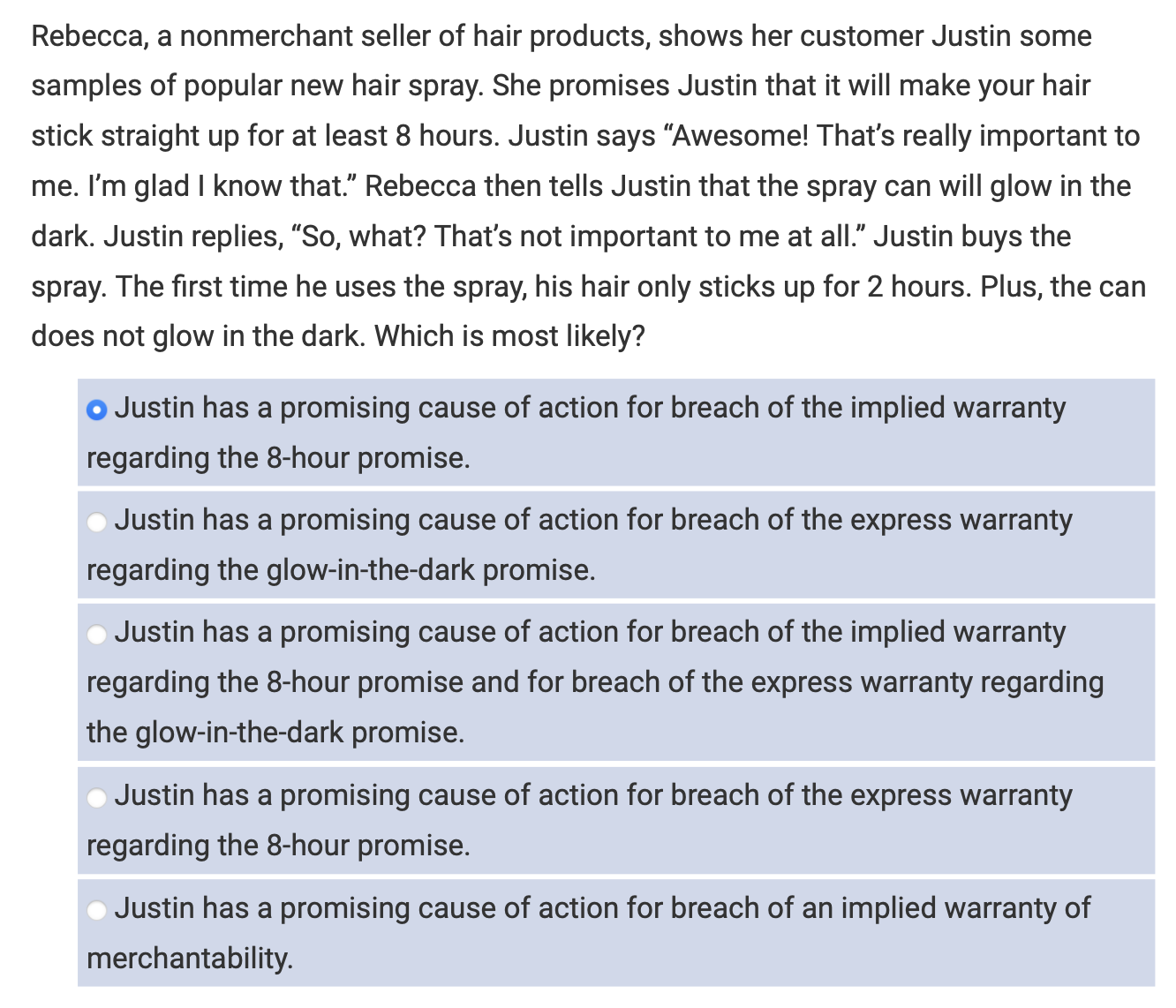This screenshot has width=1176, height=1008.
Task: Click the phrase breach of the implied warranty
Action: pos(848,407)
